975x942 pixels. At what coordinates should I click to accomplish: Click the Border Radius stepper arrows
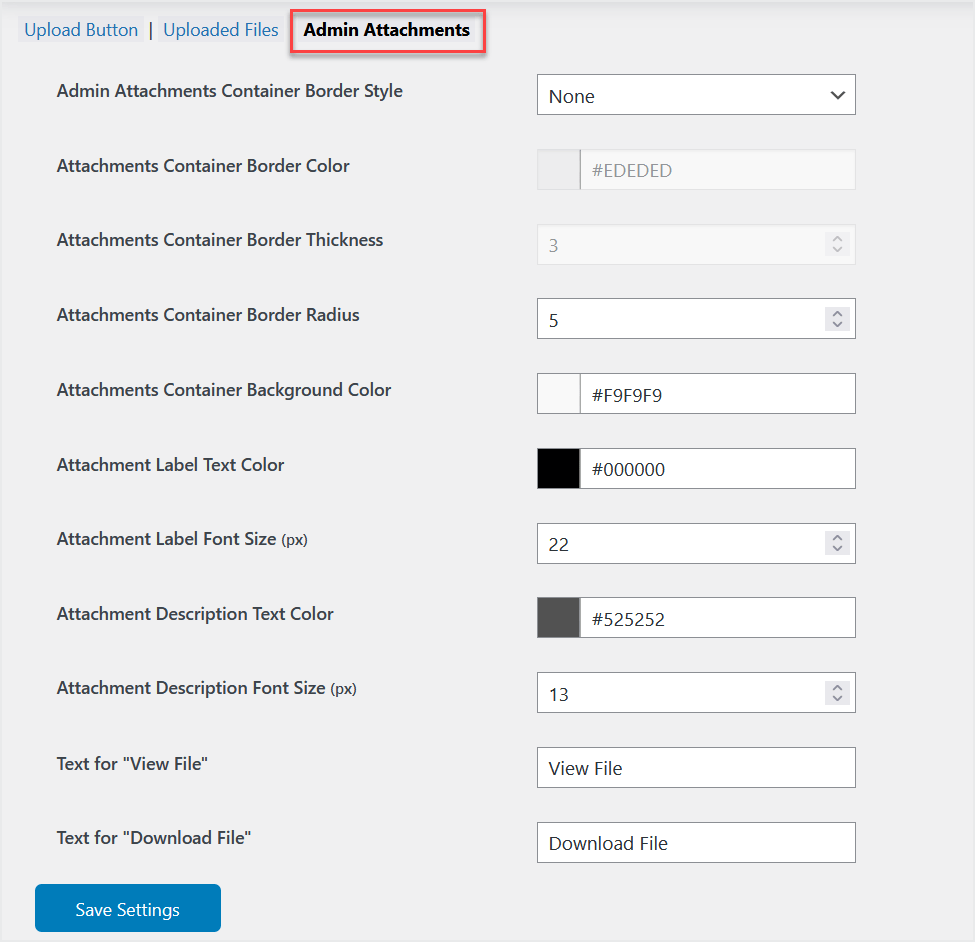tap(838, 319)
